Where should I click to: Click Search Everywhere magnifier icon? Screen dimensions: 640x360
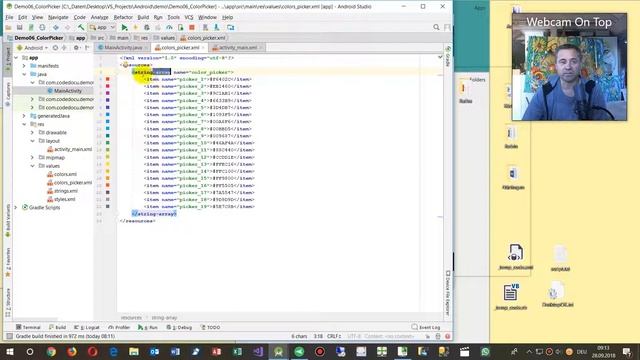pos(436,27)
